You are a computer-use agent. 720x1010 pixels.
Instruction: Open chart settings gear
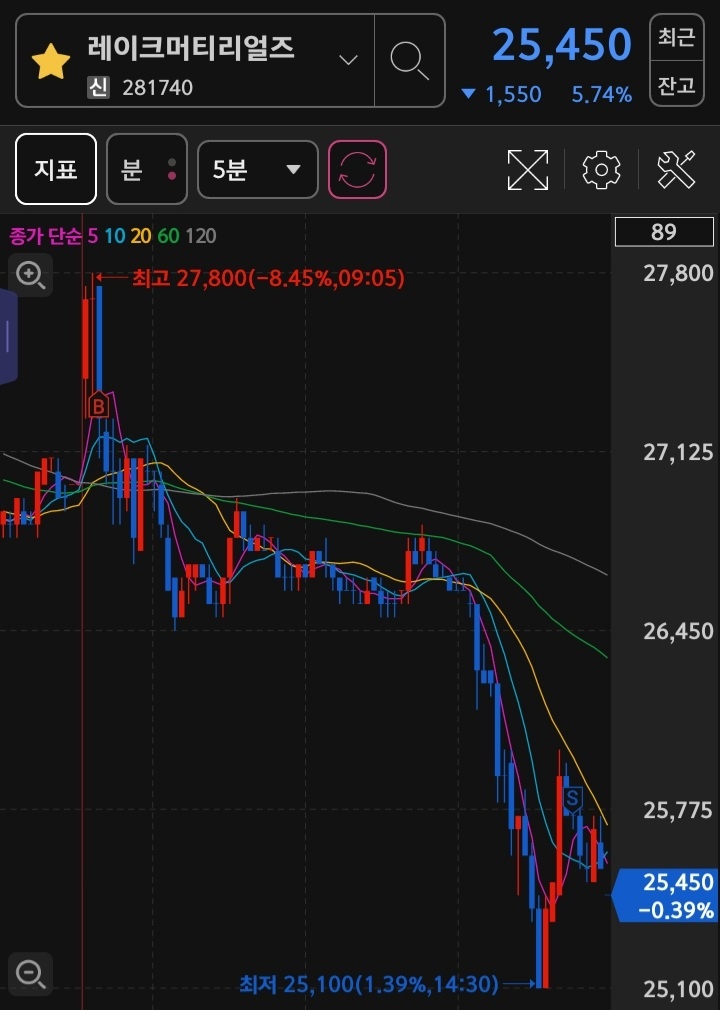click(602, 169)
